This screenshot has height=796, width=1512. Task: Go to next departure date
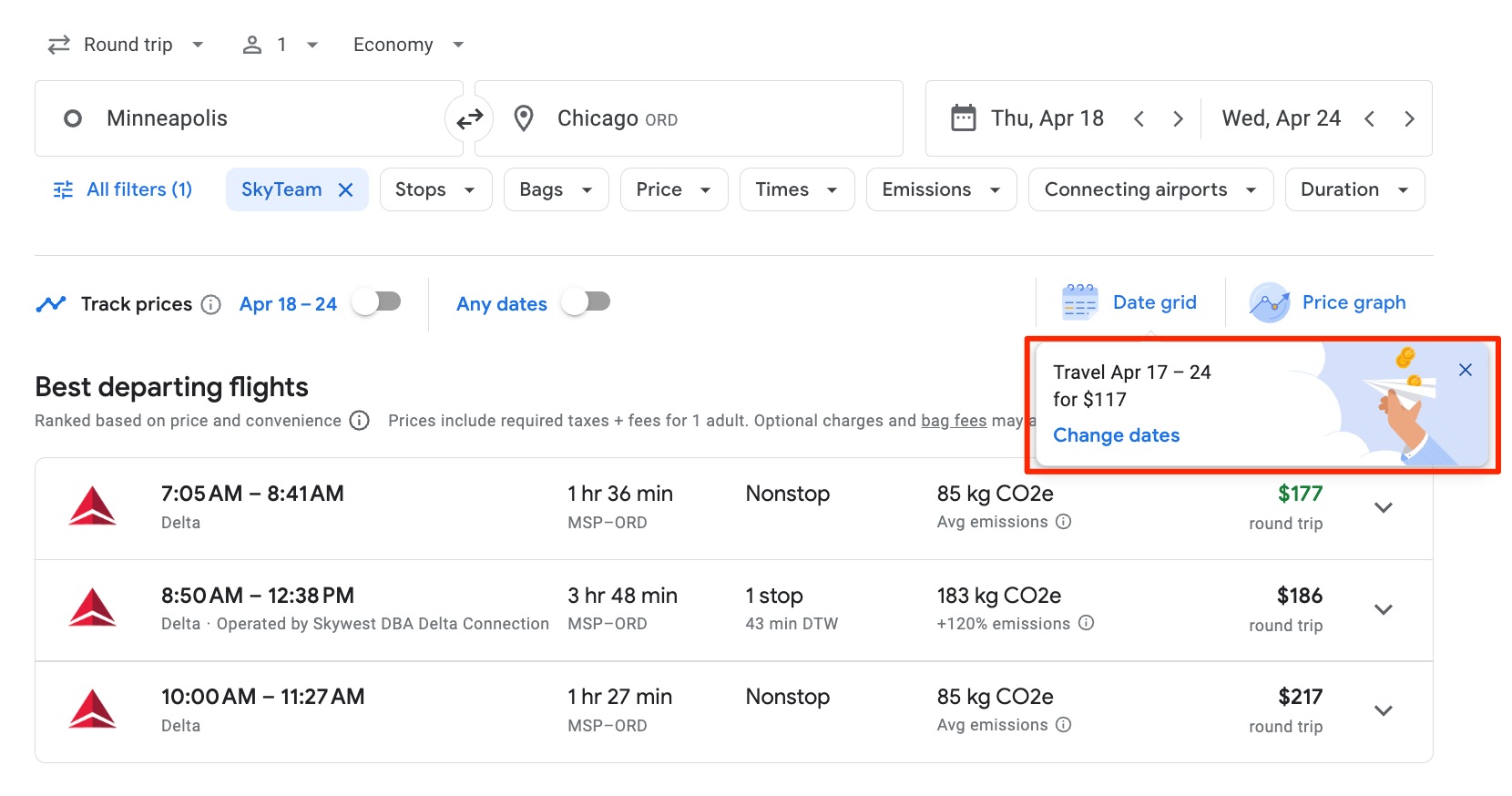(1178, 119)
